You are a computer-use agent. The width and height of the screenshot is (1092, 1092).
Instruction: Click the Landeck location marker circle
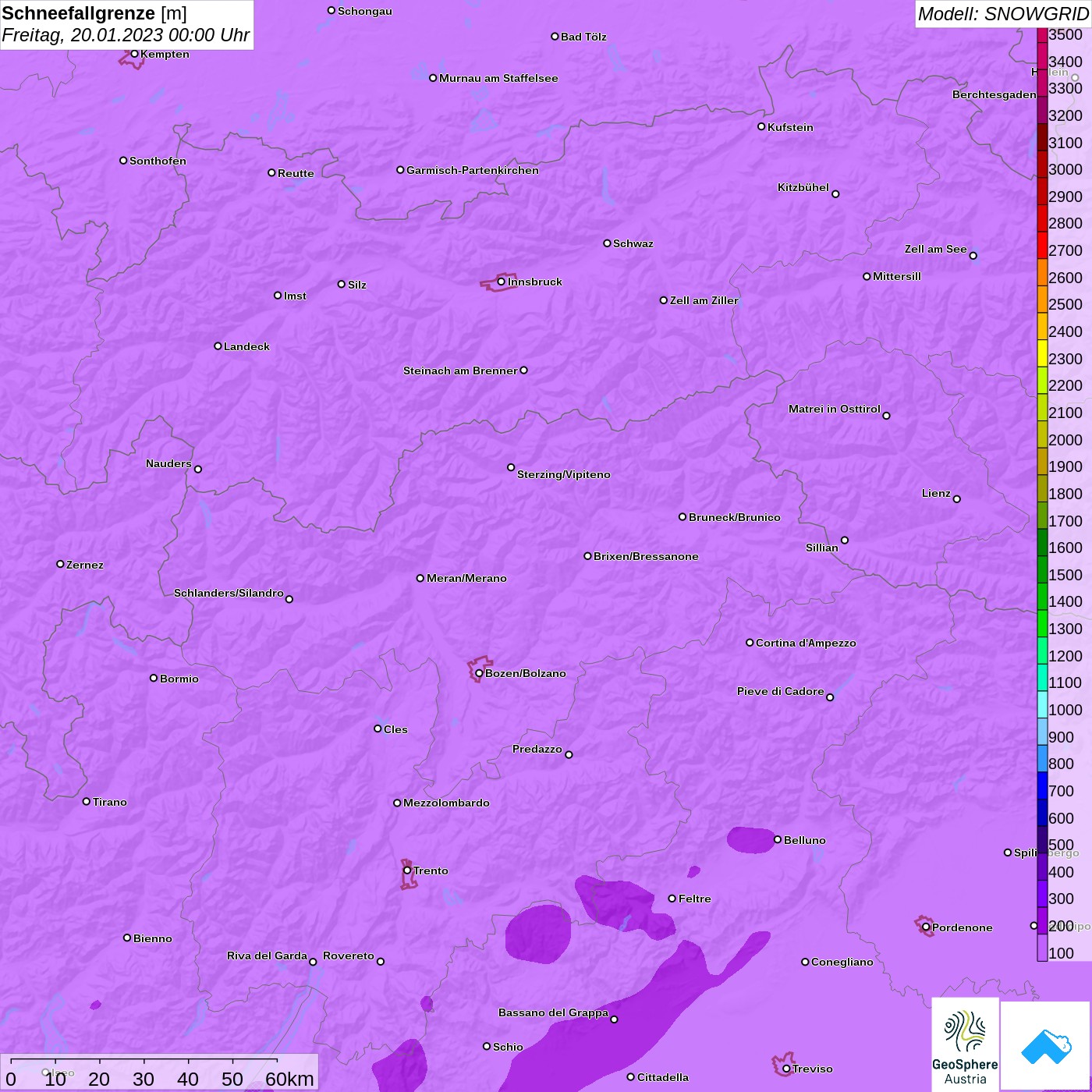pyautogui.click(x=218, y=346)
